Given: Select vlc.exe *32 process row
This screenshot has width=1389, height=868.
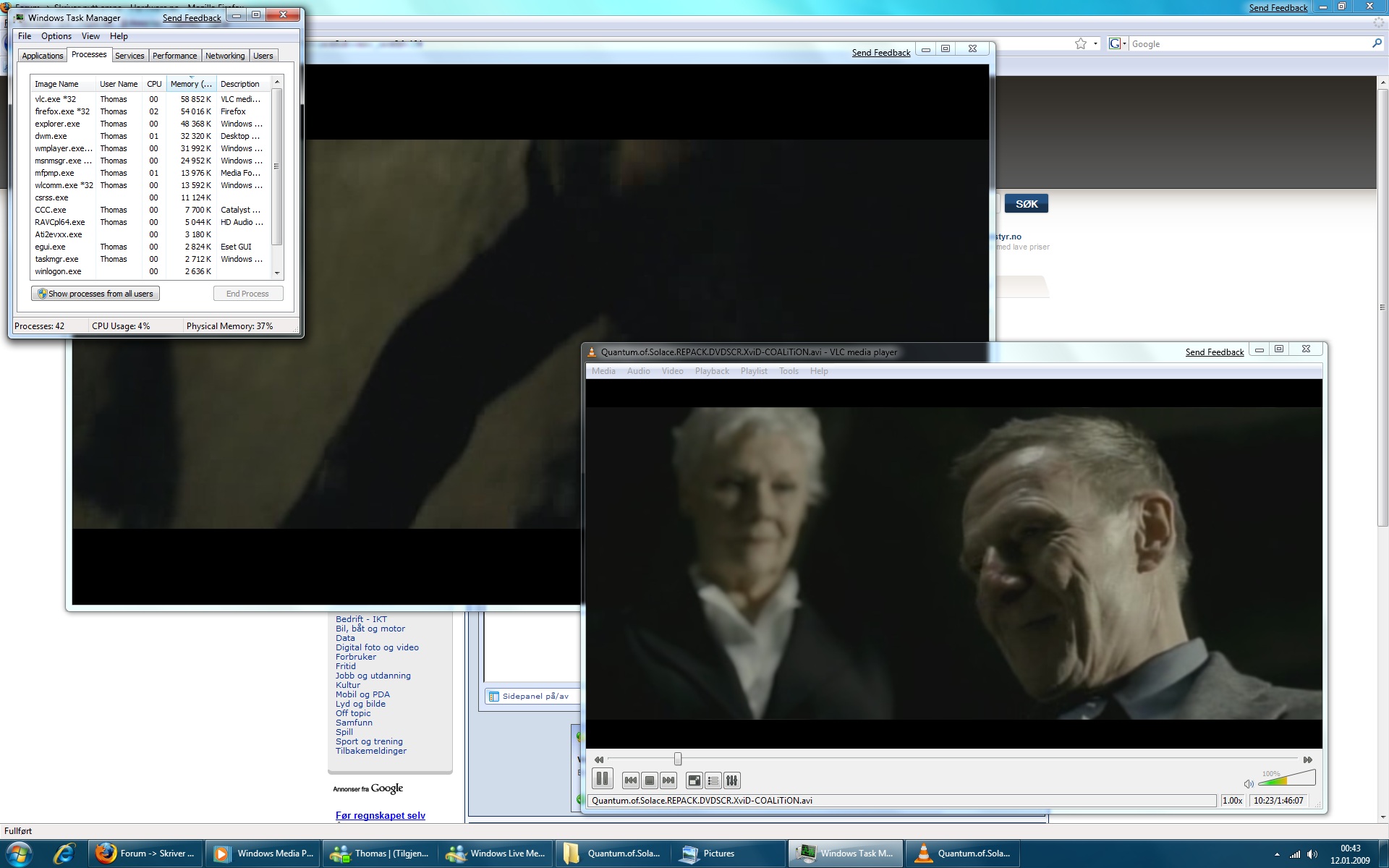Looking at the screenshot, I should click(150, 99).
